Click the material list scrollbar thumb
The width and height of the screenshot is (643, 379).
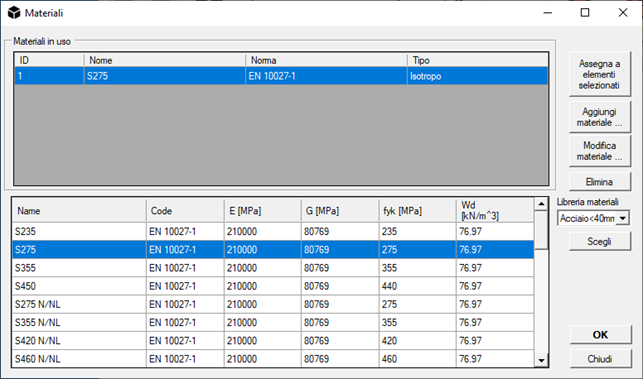tap(541, 230)
